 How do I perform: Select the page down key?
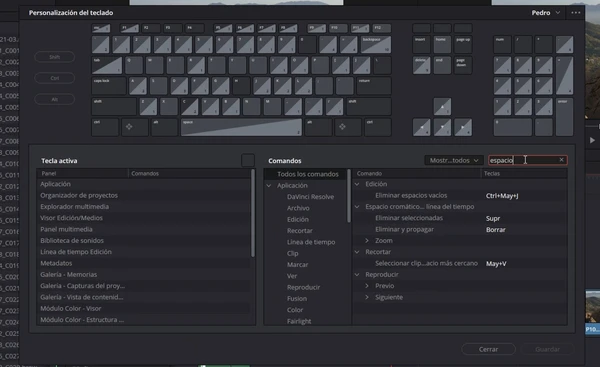click(463, 65)
